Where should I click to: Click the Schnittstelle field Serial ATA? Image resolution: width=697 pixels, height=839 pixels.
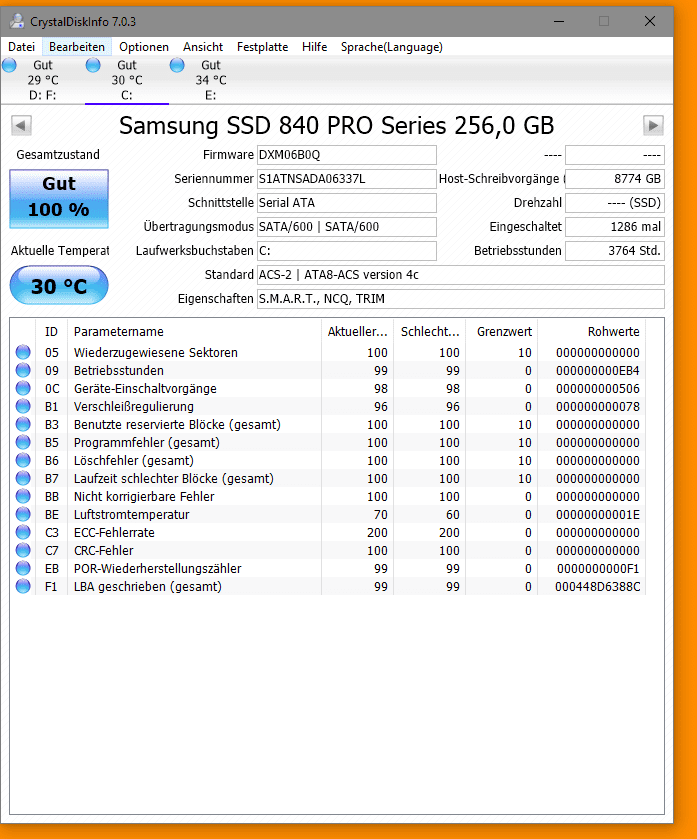tap(347, 203)
